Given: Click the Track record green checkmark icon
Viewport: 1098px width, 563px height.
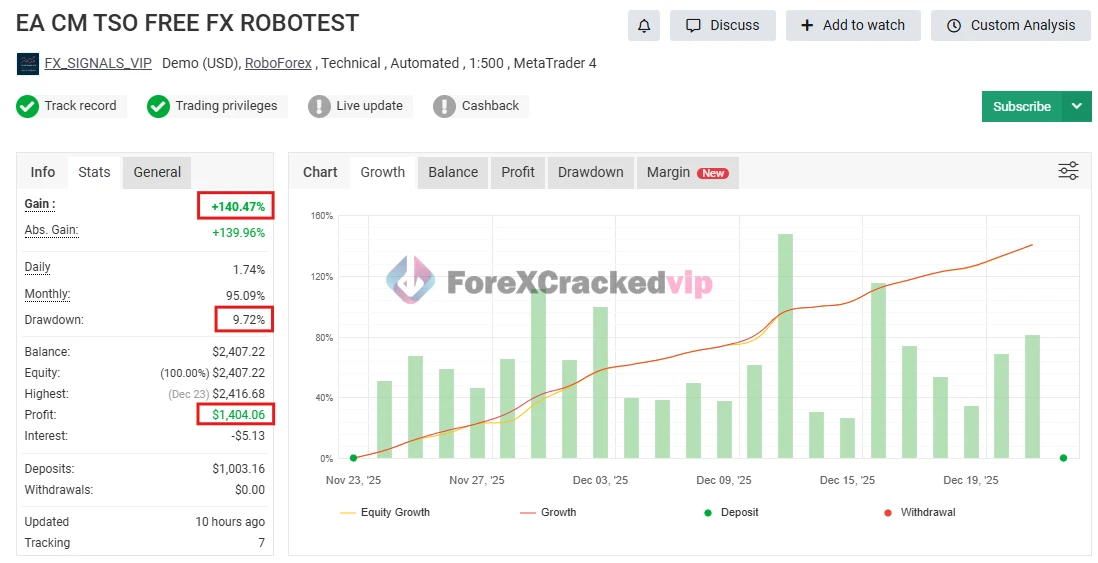Looking at the screenshot, I should [x=27, y=106].
